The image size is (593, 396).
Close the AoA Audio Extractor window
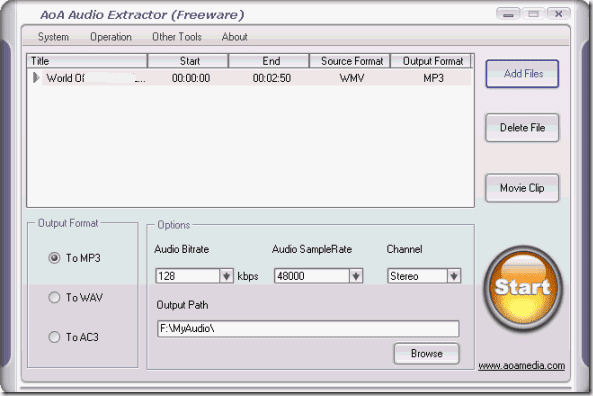559,14
